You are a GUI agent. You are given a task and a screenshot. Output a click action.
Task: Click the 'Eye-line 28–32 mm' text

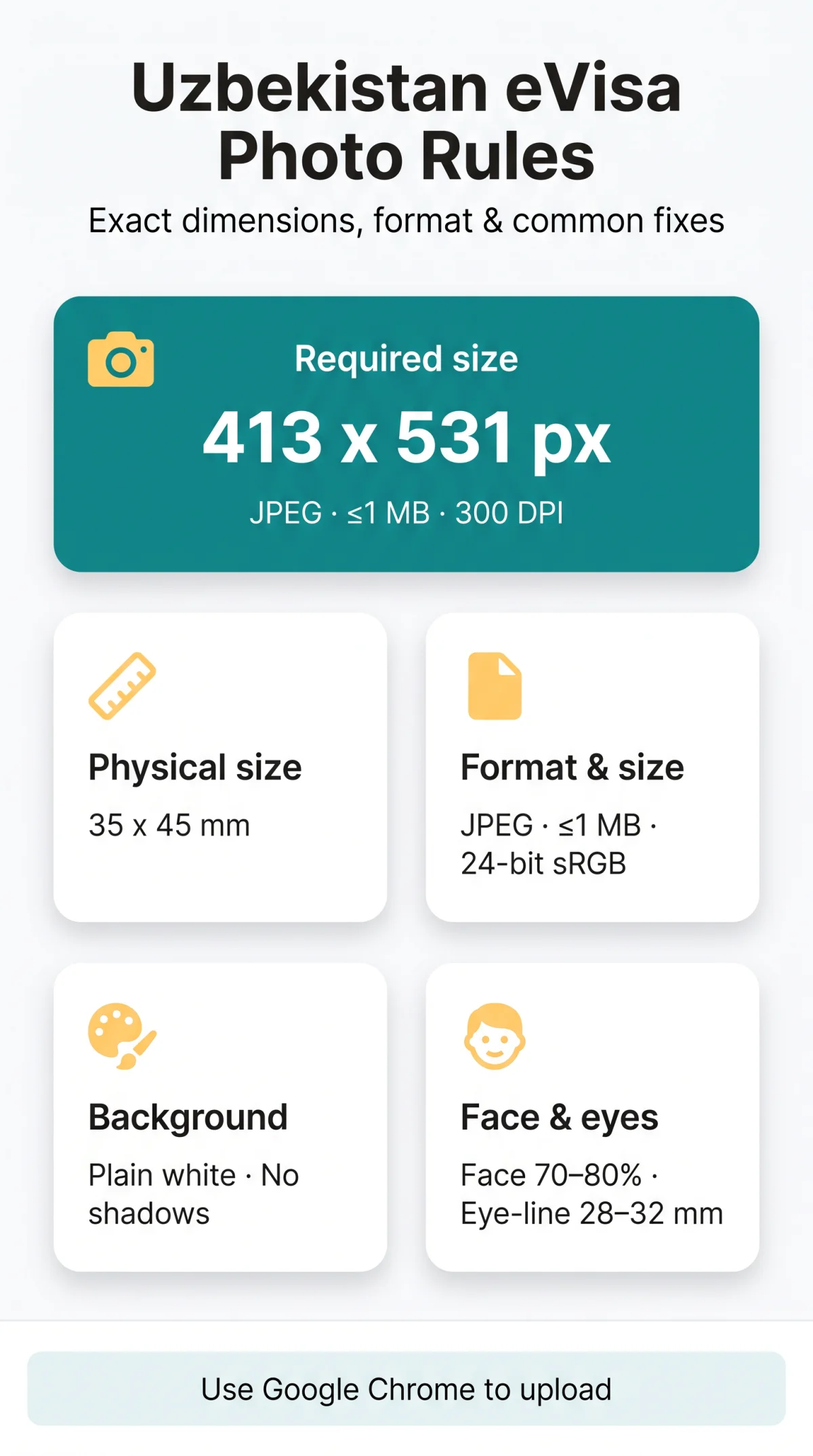(x=592, y=1214)
